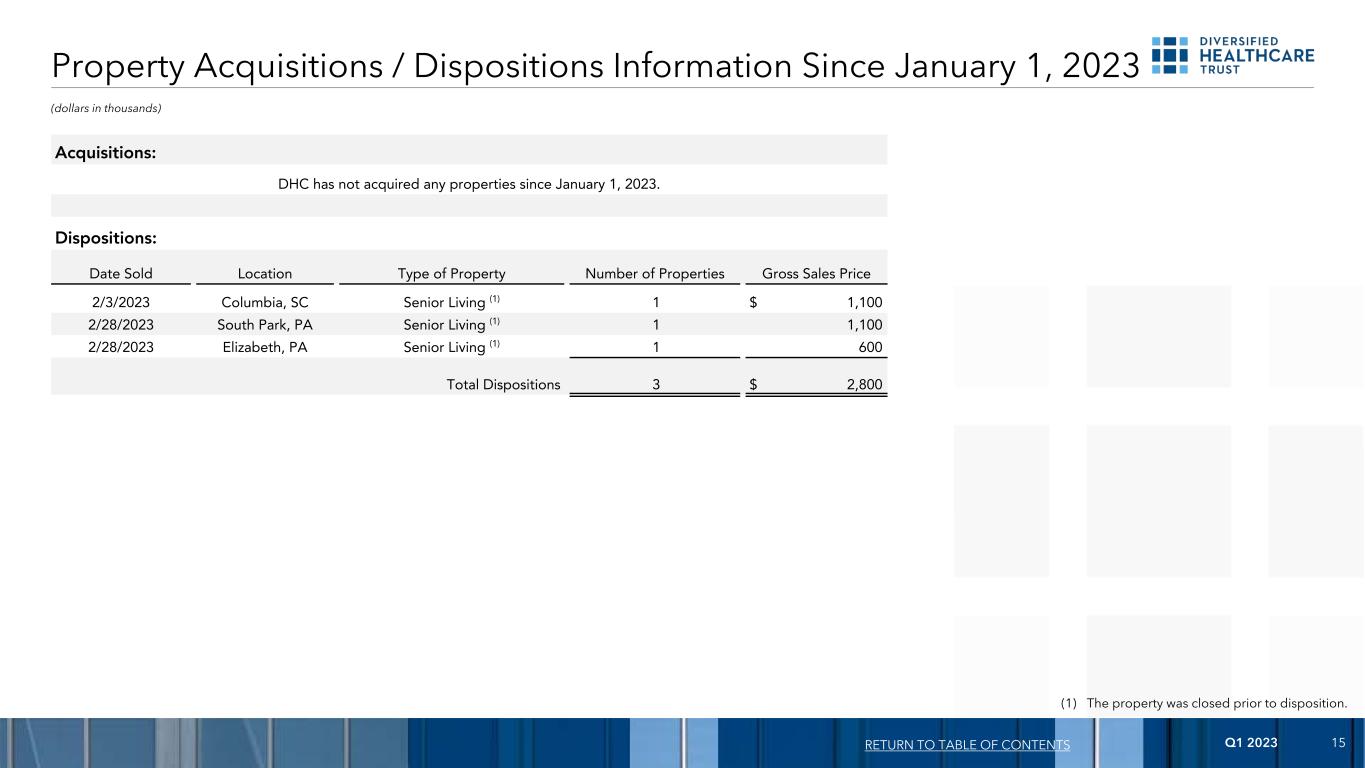Select the South Park, PA location cell
This screenshot has height=768, width=1365.
pyautogui.click(x=265, y=324)
